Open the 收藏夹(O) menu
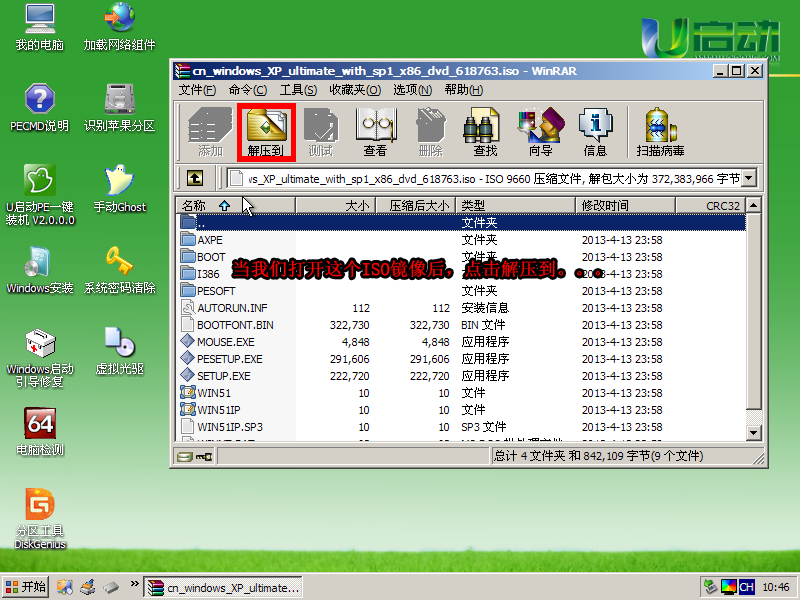 [355, 90]
